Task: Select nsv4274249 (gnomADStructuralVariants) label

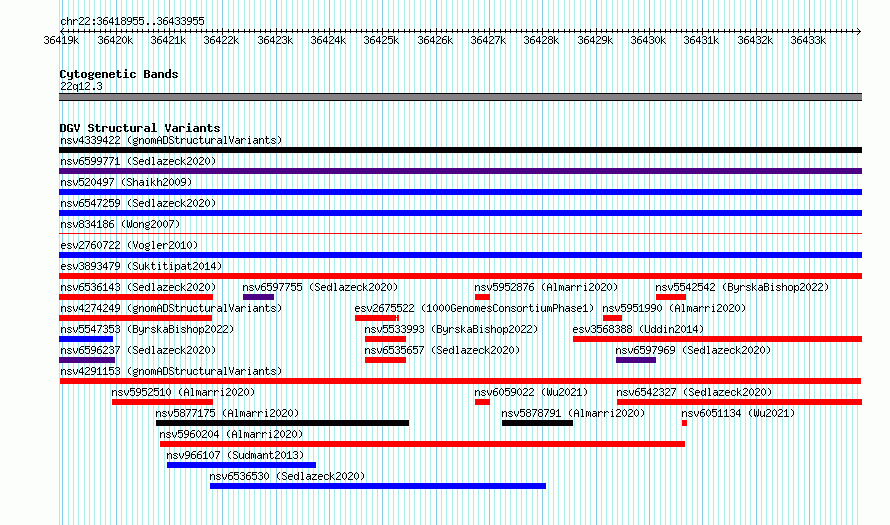Action: click(171, 308)
